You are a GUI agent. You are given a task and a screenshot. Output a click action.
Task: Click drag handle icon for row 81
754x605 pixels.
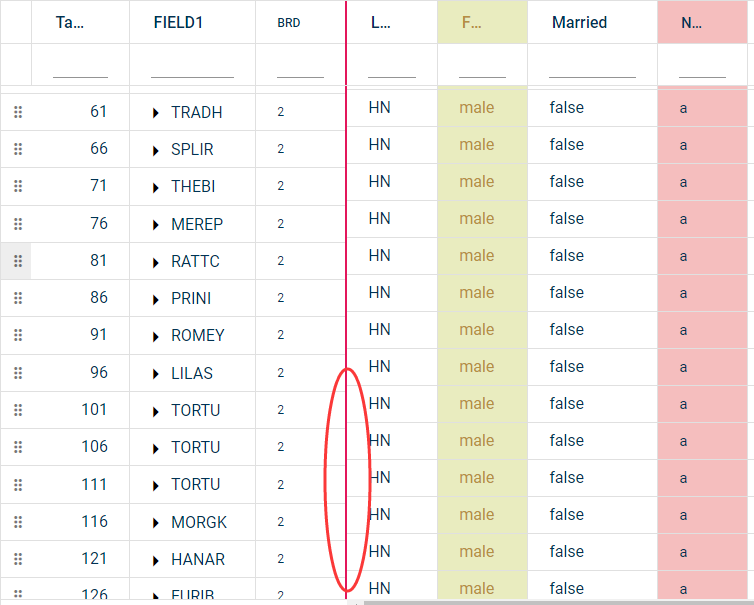point(17,261)
